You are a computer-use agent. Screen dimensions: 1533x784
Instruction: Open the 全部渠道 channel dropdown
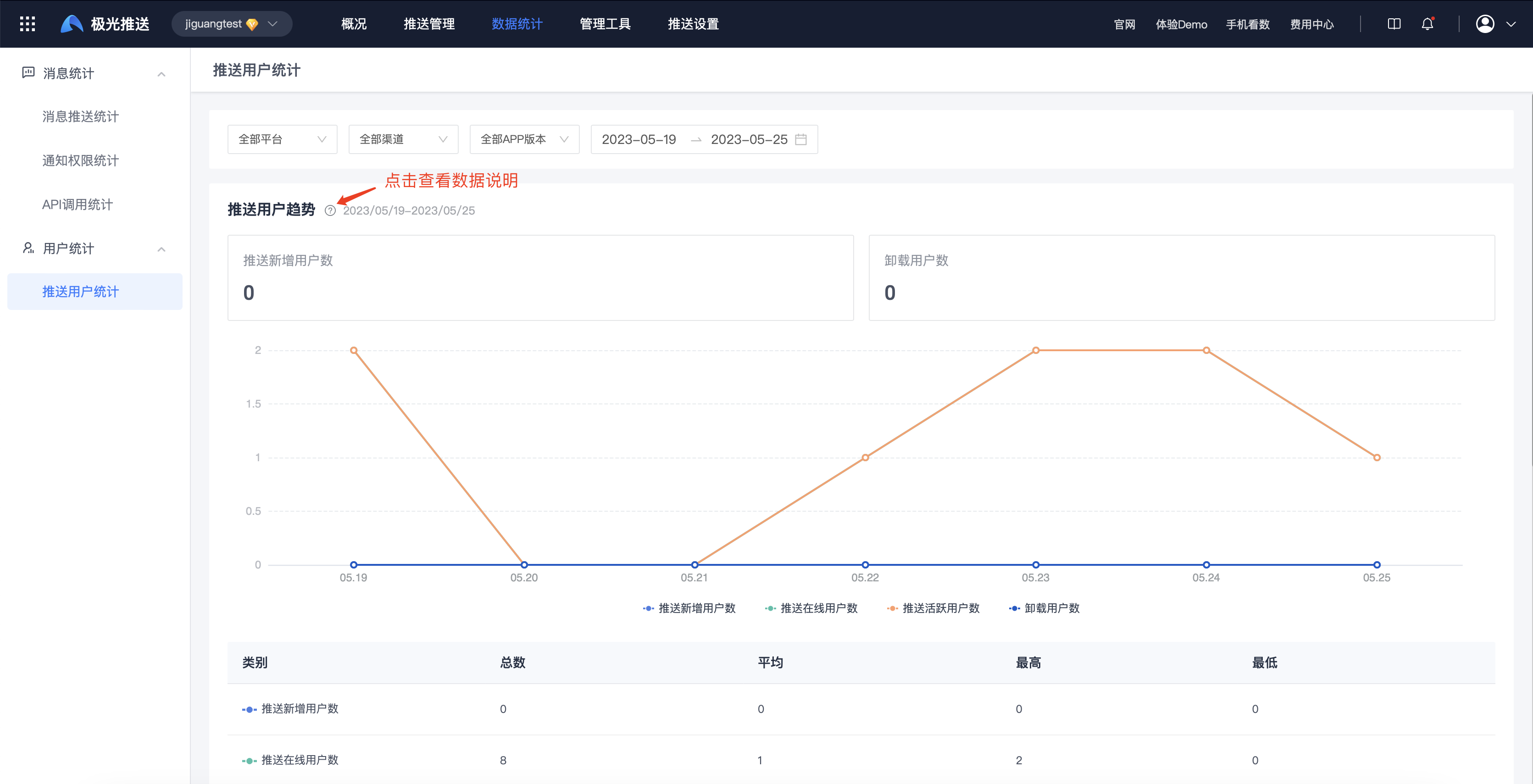pos(403,139)
